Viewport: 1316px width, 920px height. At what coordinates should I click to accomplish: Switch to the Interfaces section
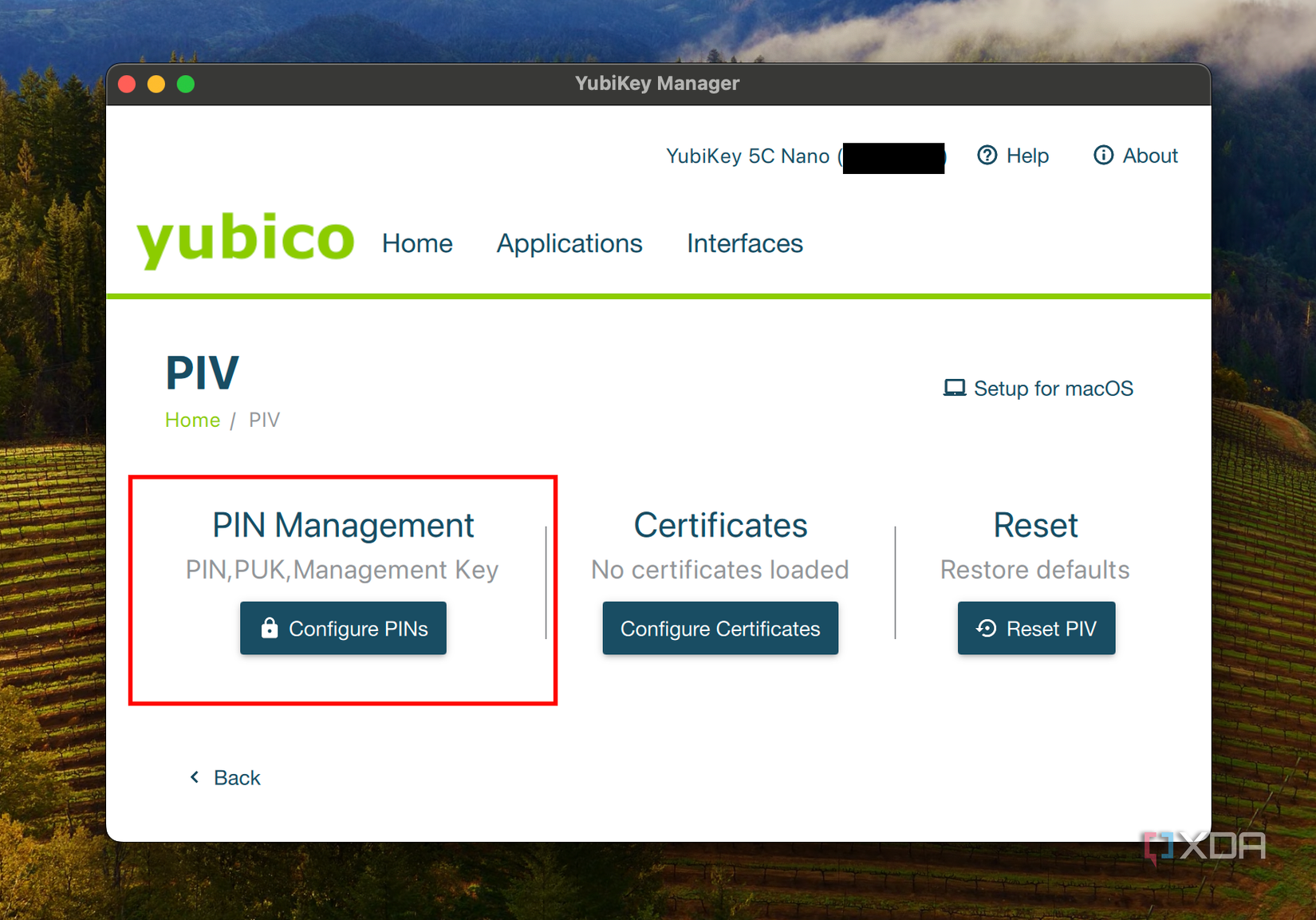pos(744,243)
